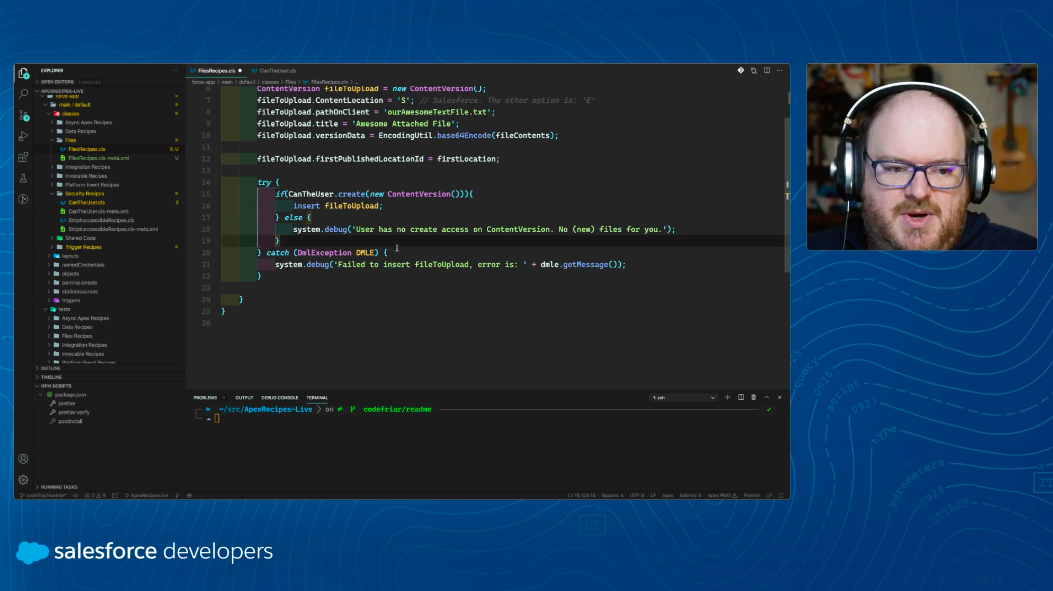
Task: Open StripInaccessibleRecipes.cls file
Action: click(101, 220)
